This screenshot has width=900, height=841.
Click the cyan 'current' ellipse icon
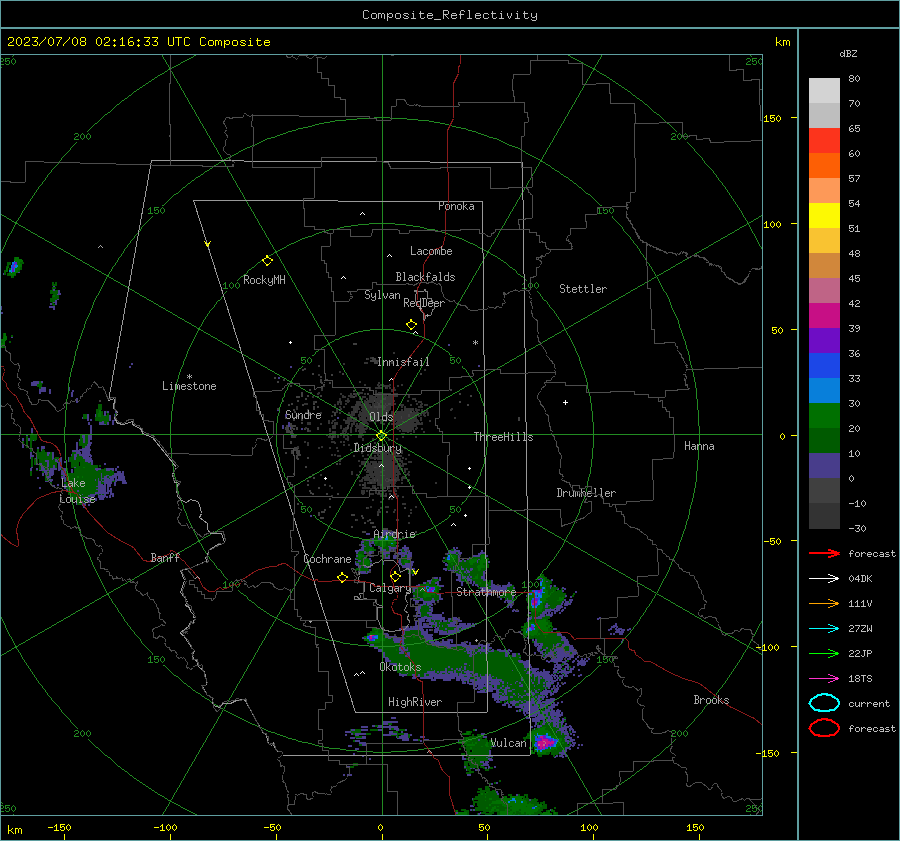pyautogui.click(x=824, y=703)
